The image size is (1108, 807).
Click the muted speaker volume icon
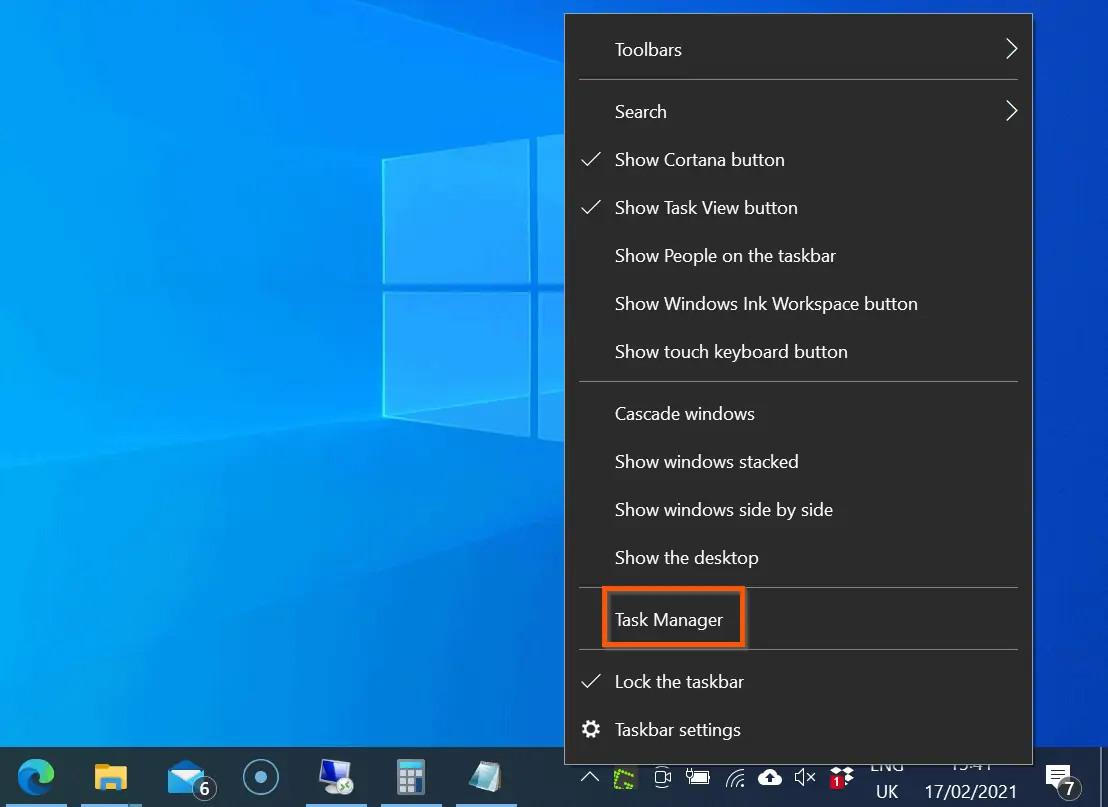point(805,778)
